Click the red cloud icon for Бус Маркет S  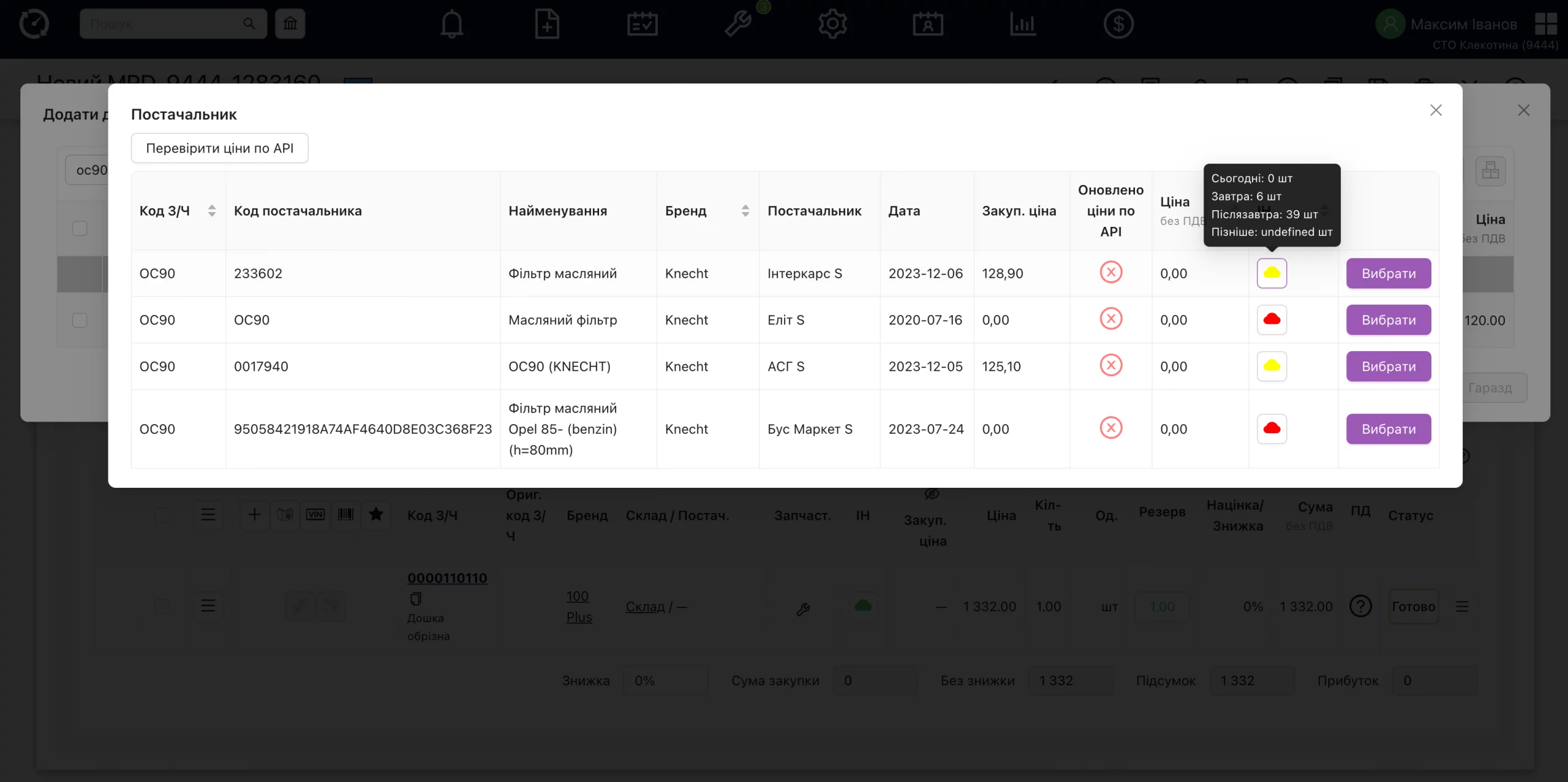coord(1272,429)
